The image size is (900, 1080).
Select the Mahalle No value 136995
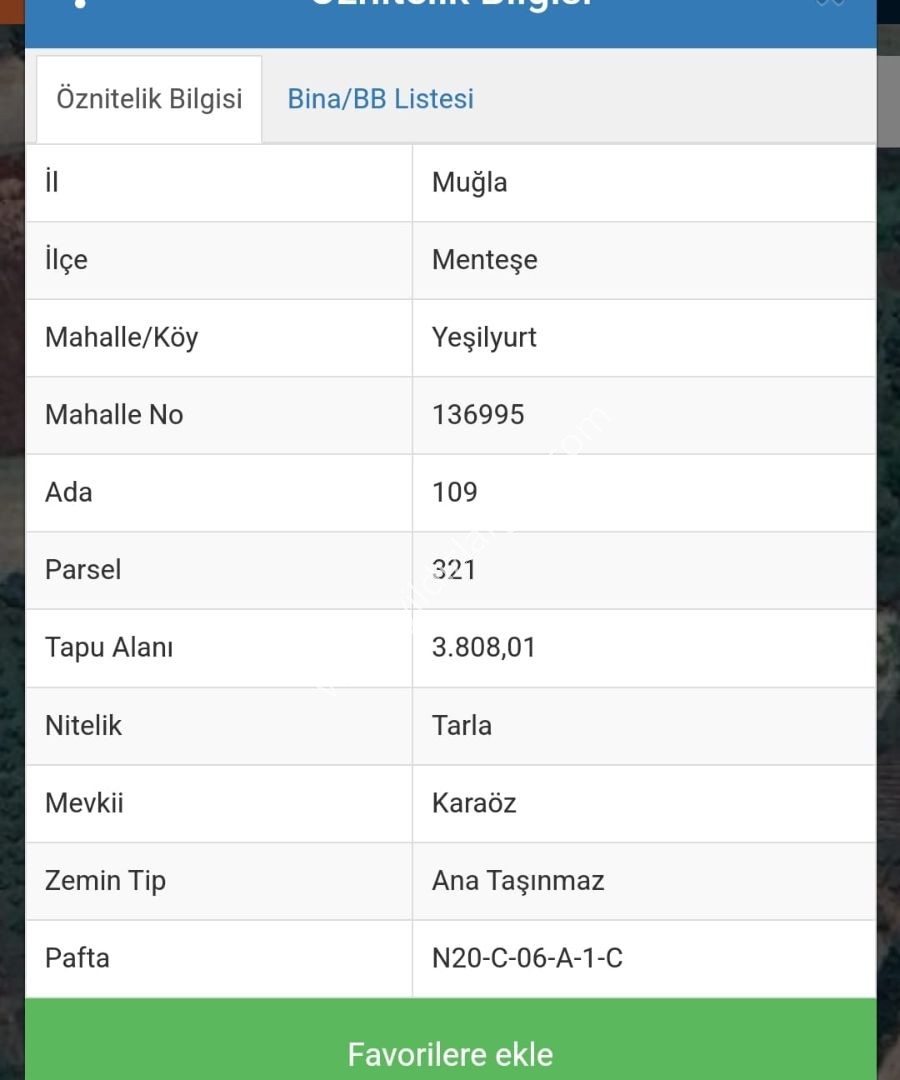478,415
